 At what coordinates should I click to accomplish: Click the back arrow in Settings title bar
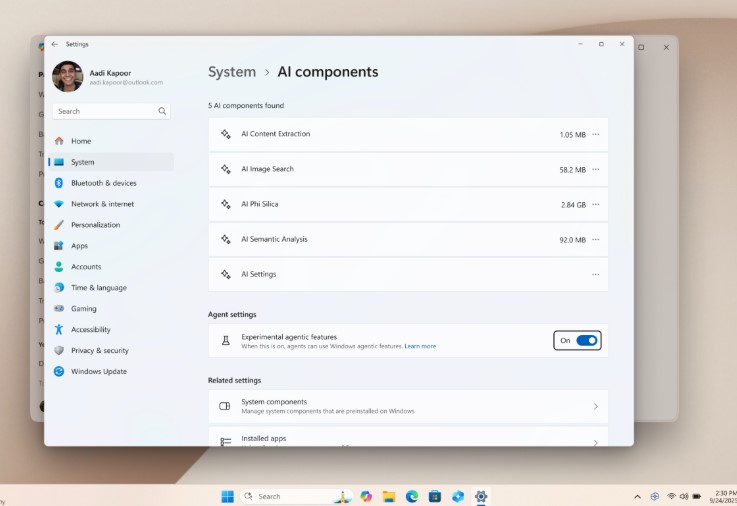point(54,44)
